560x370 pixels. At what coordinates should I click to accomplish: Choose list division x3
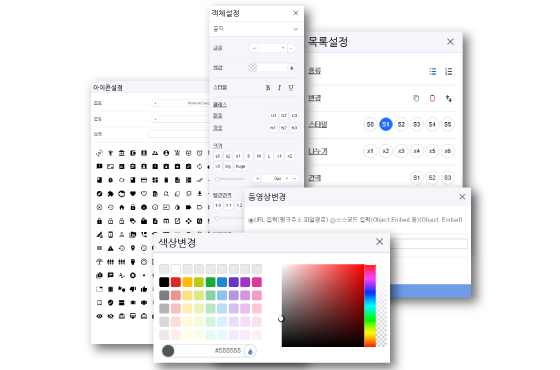tap(401, 151)
